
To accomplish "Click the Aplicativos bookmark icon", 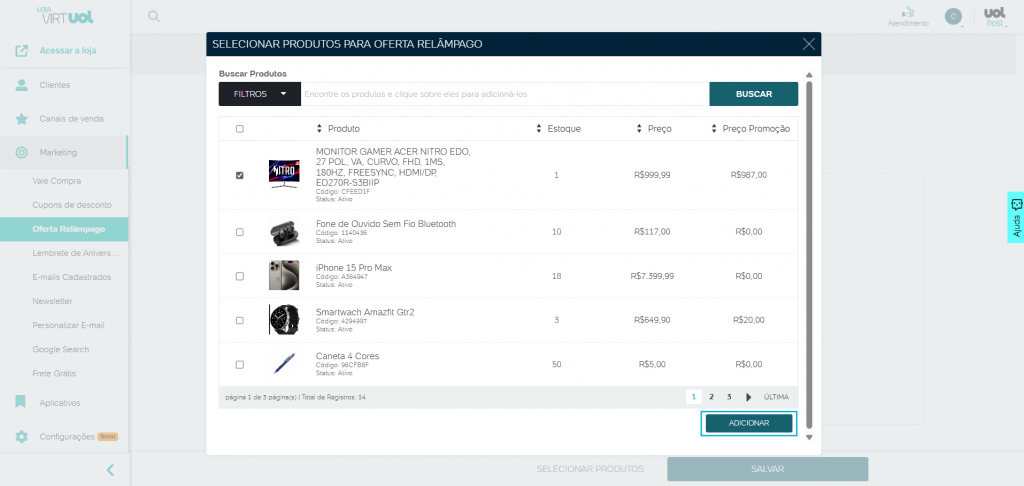I will pyautogui.click(x=21, y=402).
